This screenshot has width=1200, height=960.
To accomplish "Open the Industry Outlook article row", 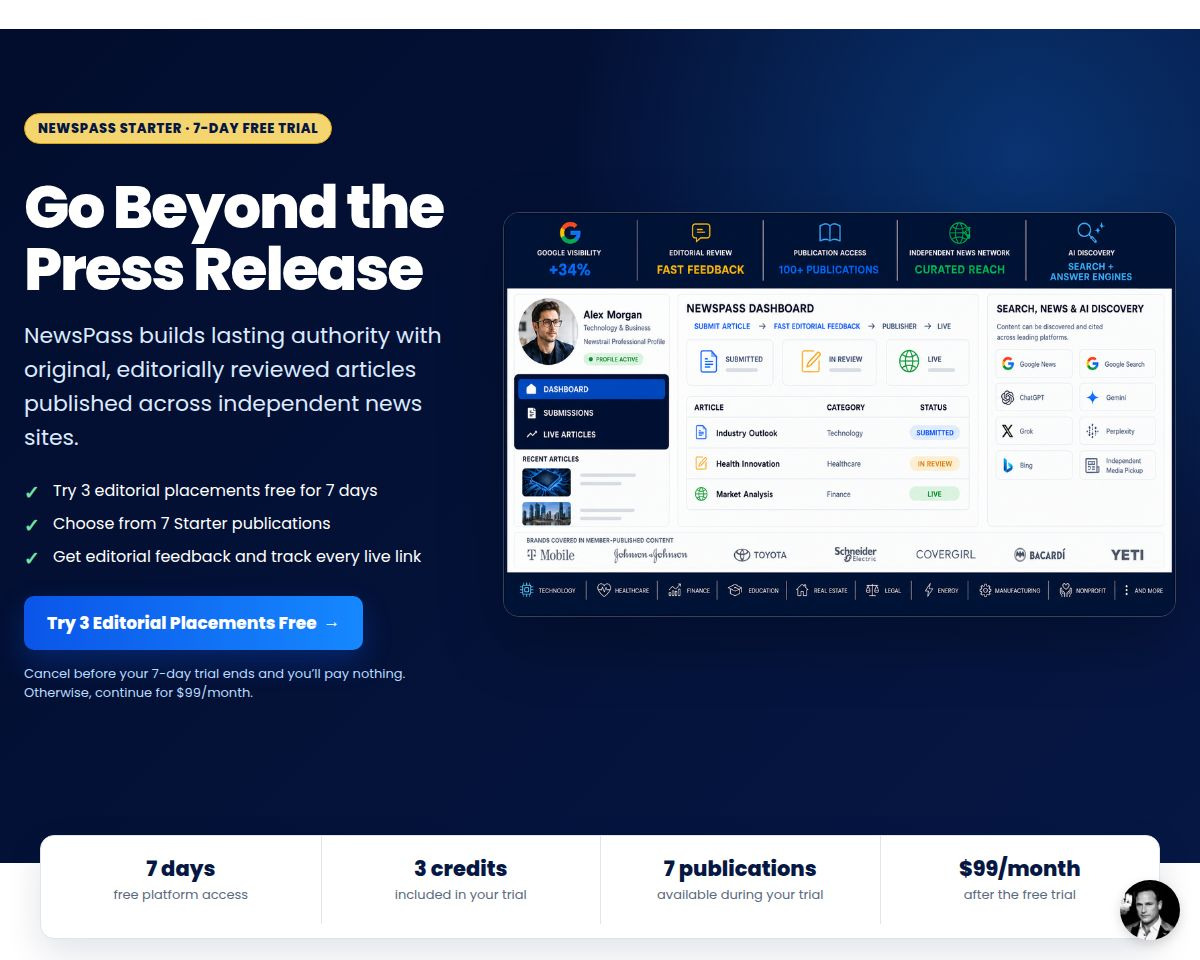I will click(x=828, y=433).
